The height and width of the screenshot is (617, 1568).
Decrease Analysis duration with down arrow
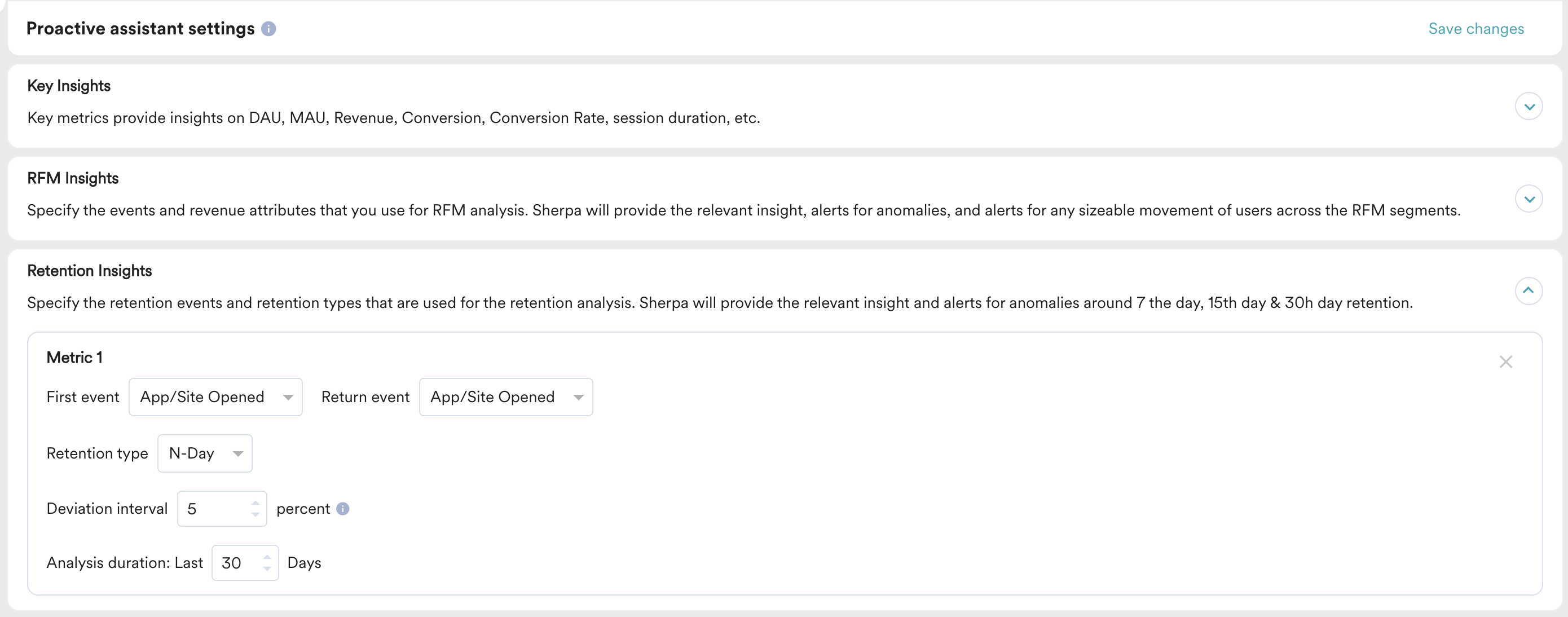coord(267,569)
